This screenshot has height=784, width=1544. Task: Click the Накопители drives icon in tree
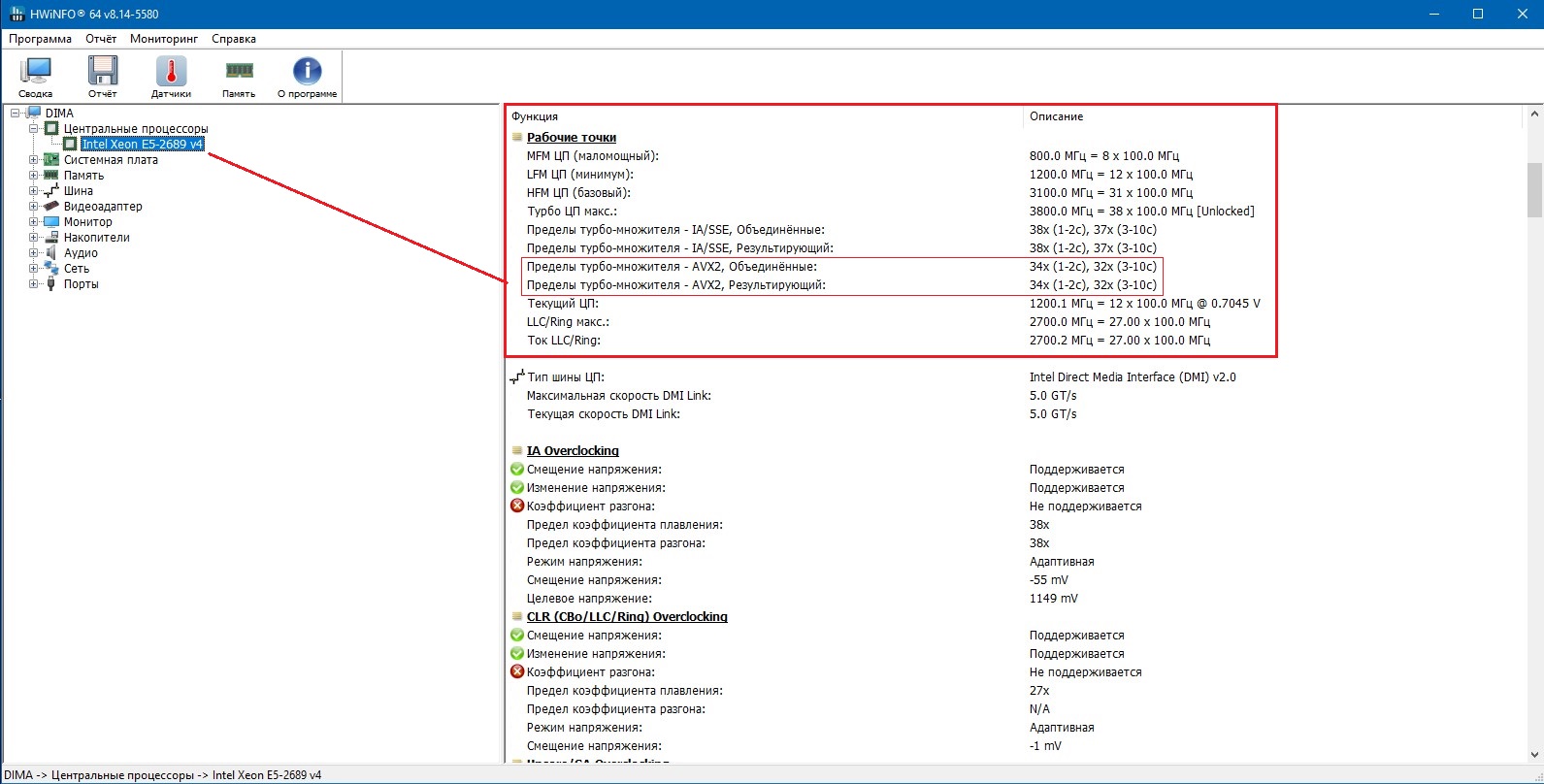pyautogui.click(x=52, y=237)
